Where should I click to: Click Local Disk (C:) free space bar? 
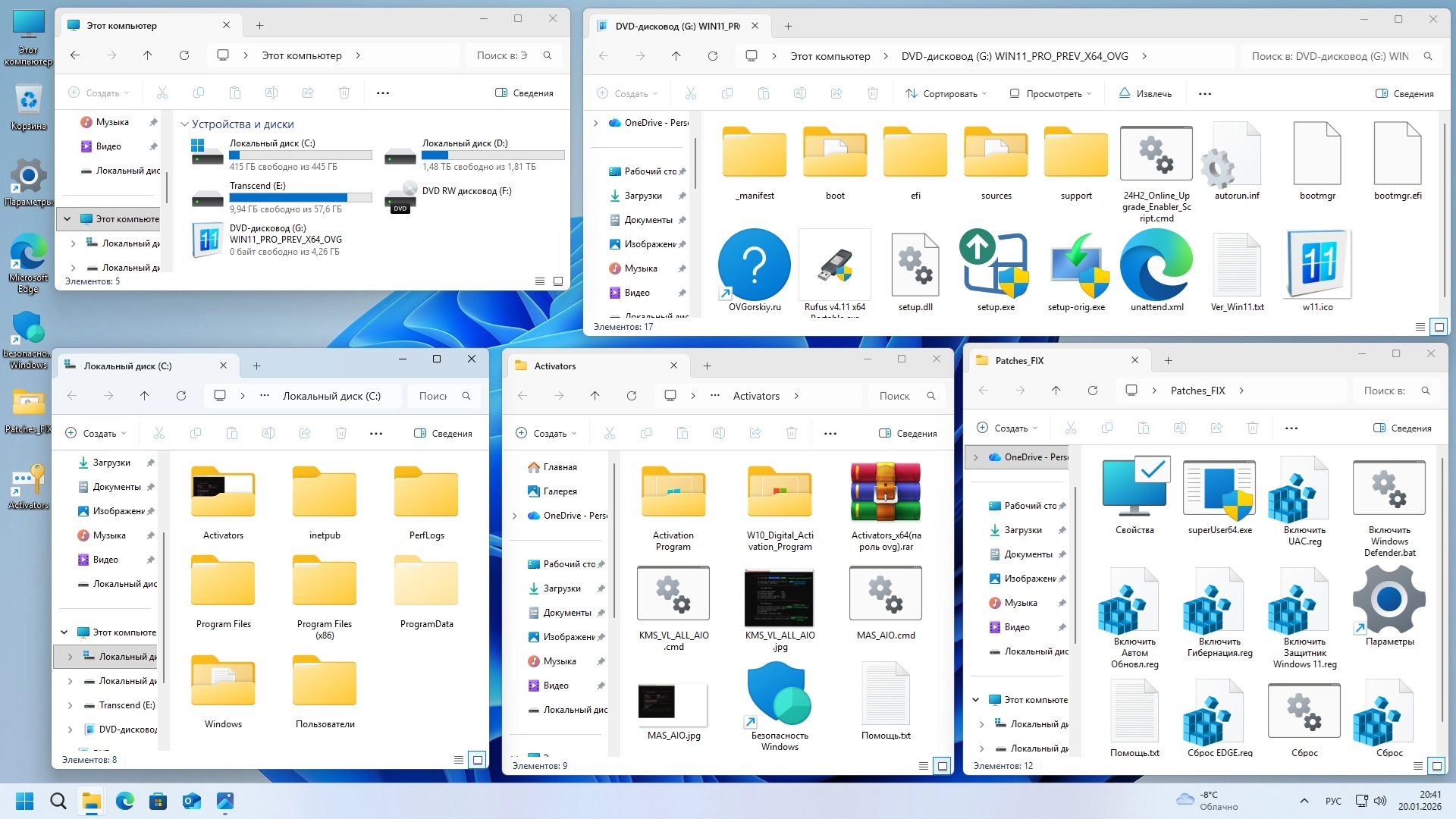click(x=300, y=155)
